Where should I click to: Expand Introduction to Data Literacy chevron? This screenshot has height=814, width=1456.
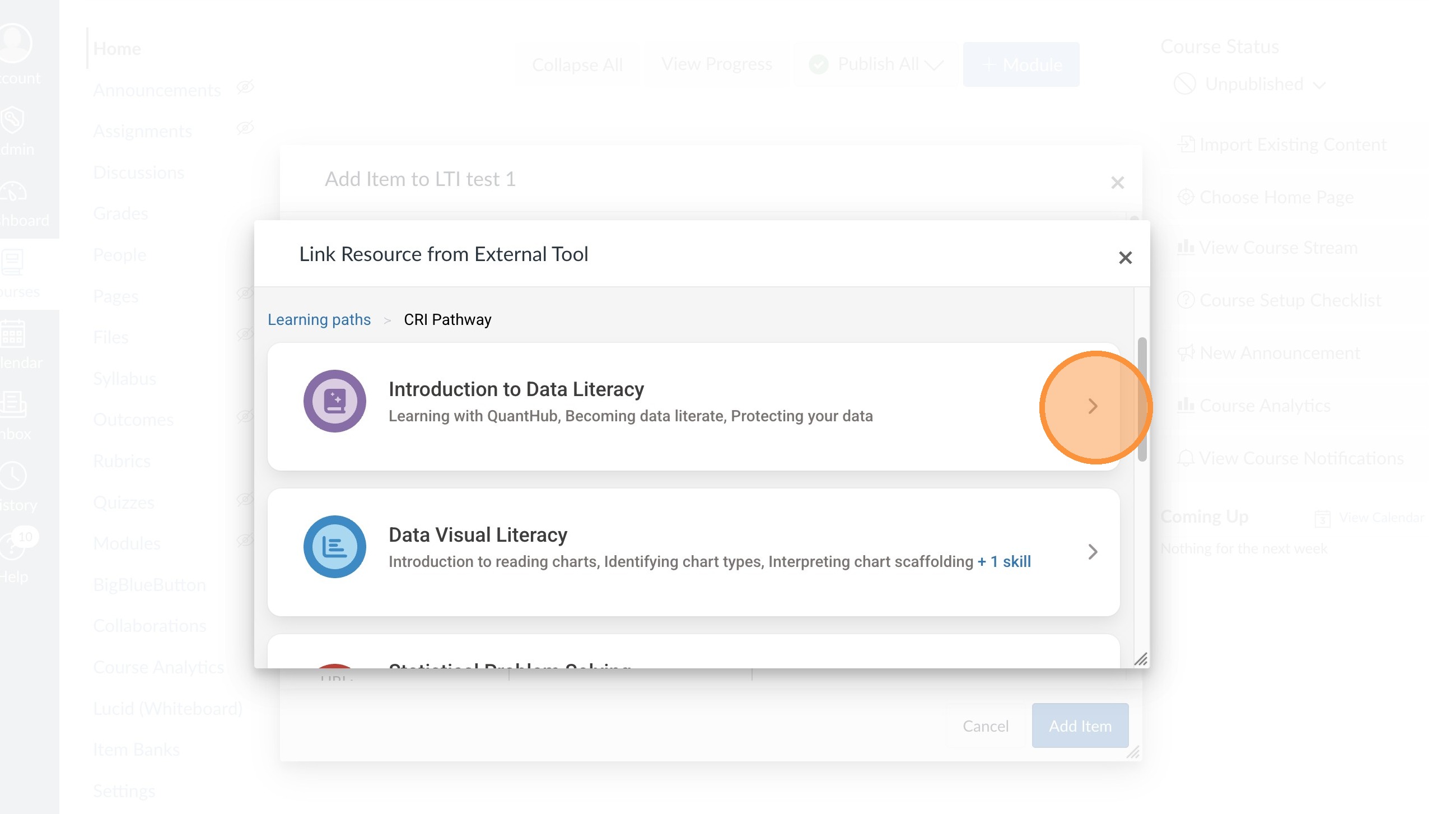click(1092, 406)
